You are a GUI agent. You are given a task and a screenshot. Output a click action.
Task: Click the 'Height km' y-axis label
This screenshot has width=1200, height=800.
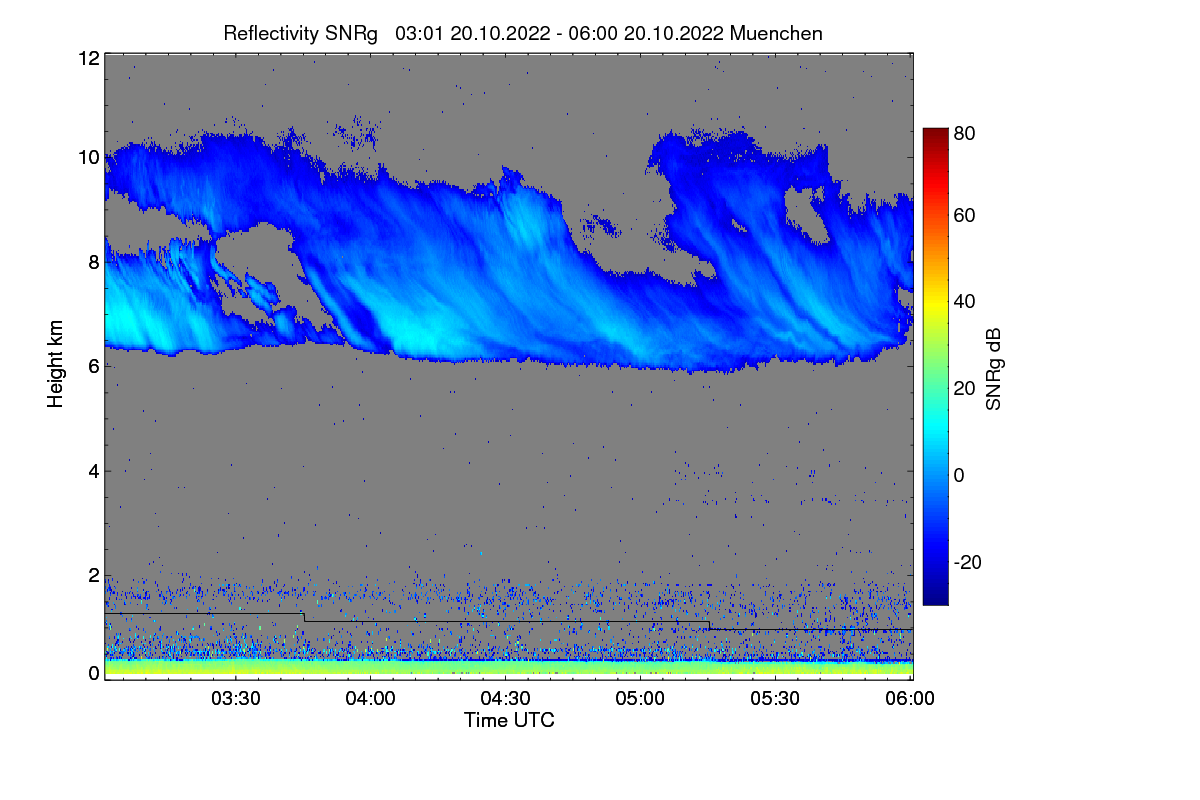coord(55,365)
